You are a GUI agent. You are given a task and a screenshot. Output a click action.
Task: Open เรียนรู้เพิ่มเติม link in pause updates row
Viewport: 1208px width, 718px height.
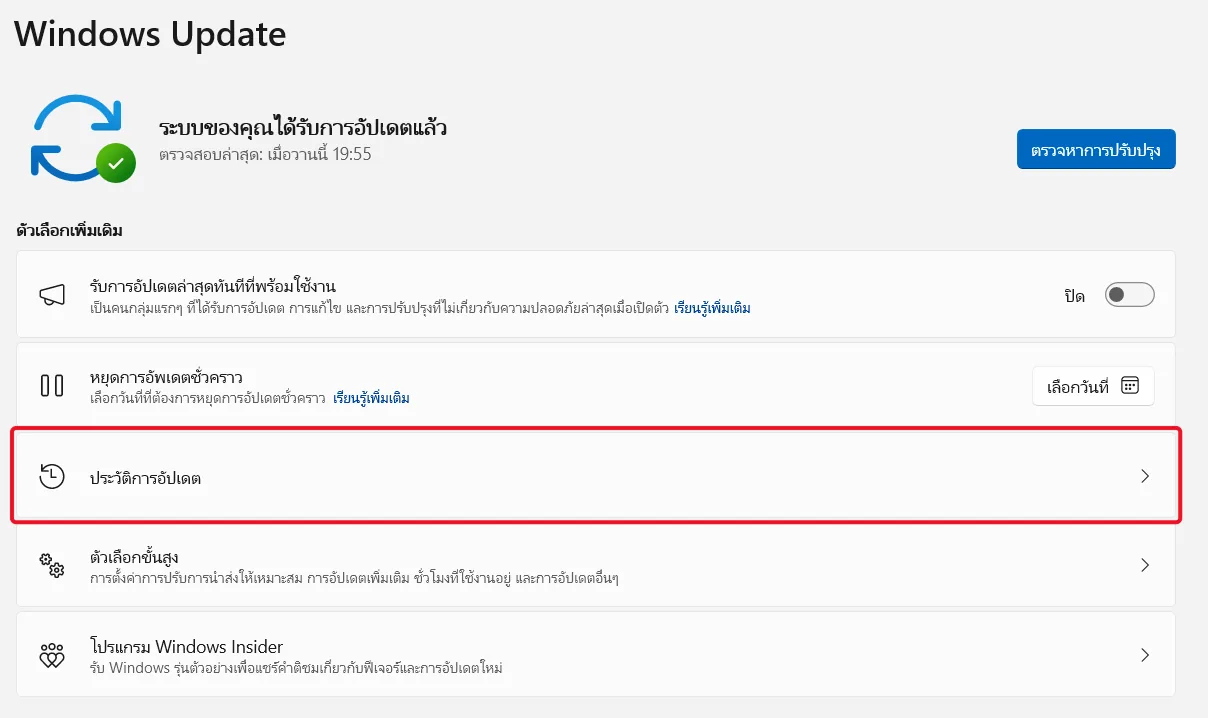coord(371,398)
